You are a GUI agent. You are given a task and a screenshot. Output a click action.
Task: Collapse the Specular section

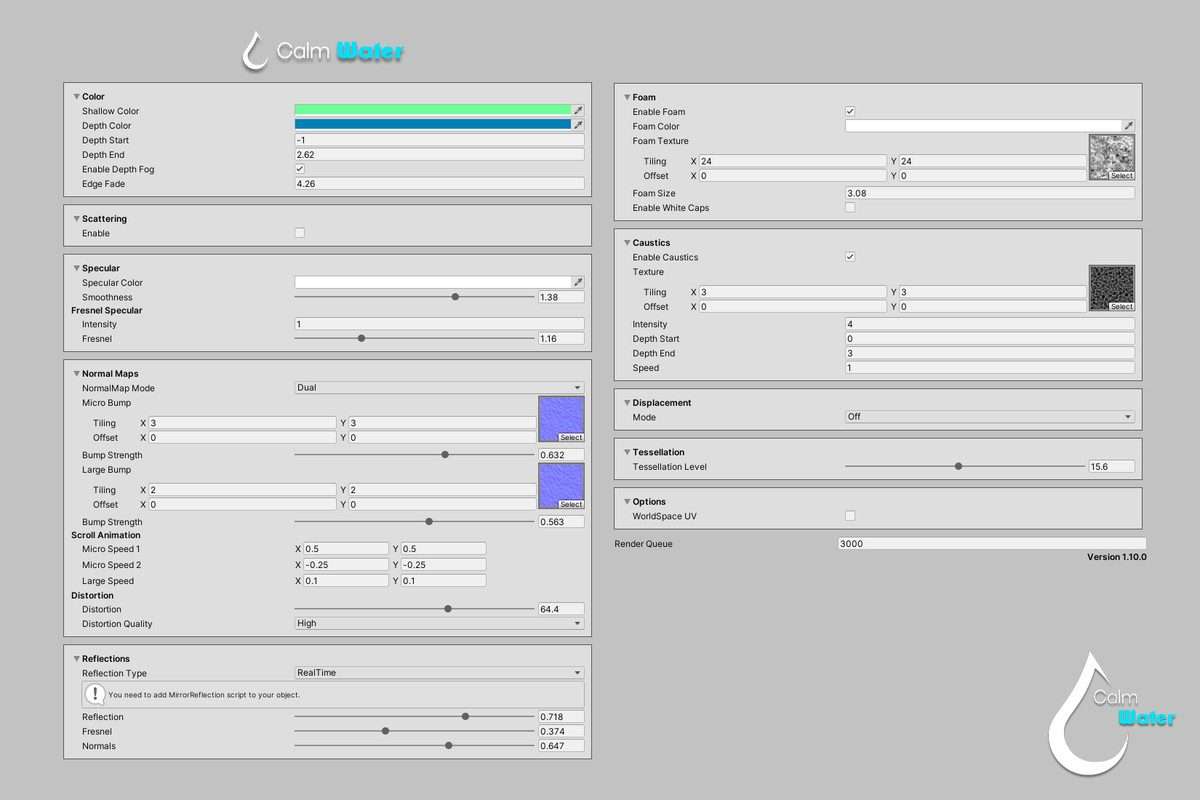[76, 268]
